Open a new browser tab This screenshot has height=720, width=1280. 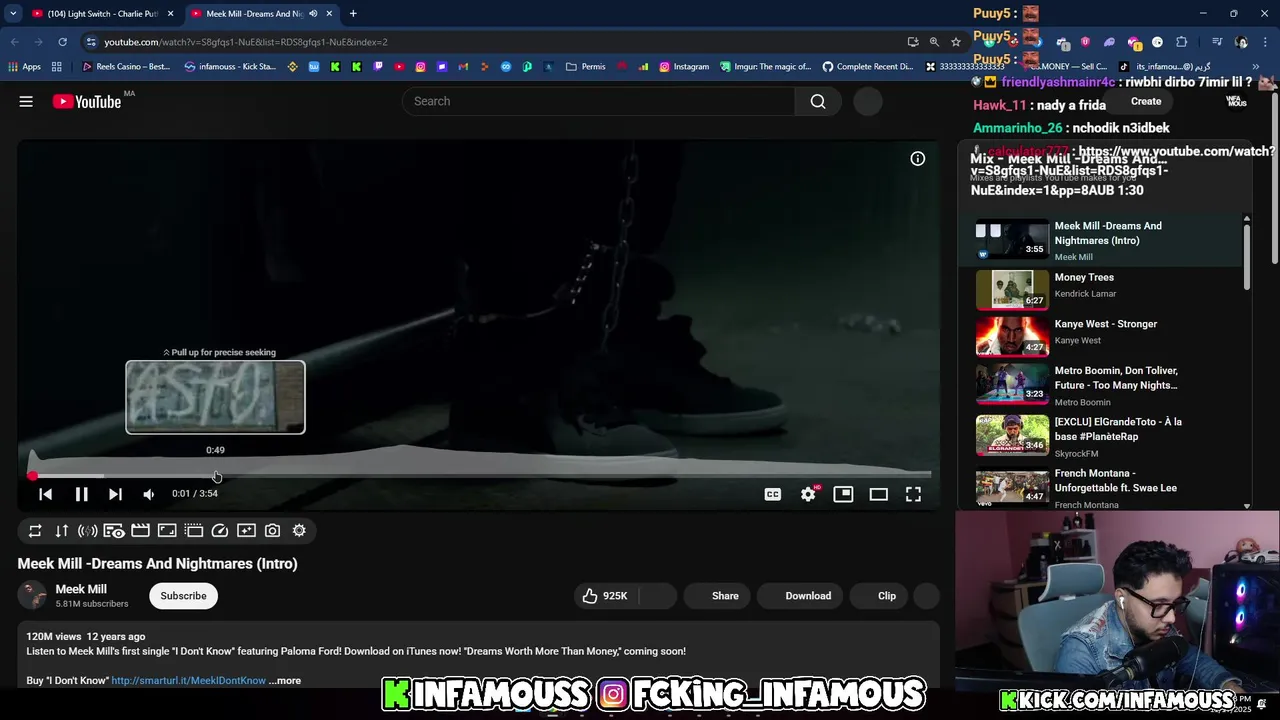[353, 14]
